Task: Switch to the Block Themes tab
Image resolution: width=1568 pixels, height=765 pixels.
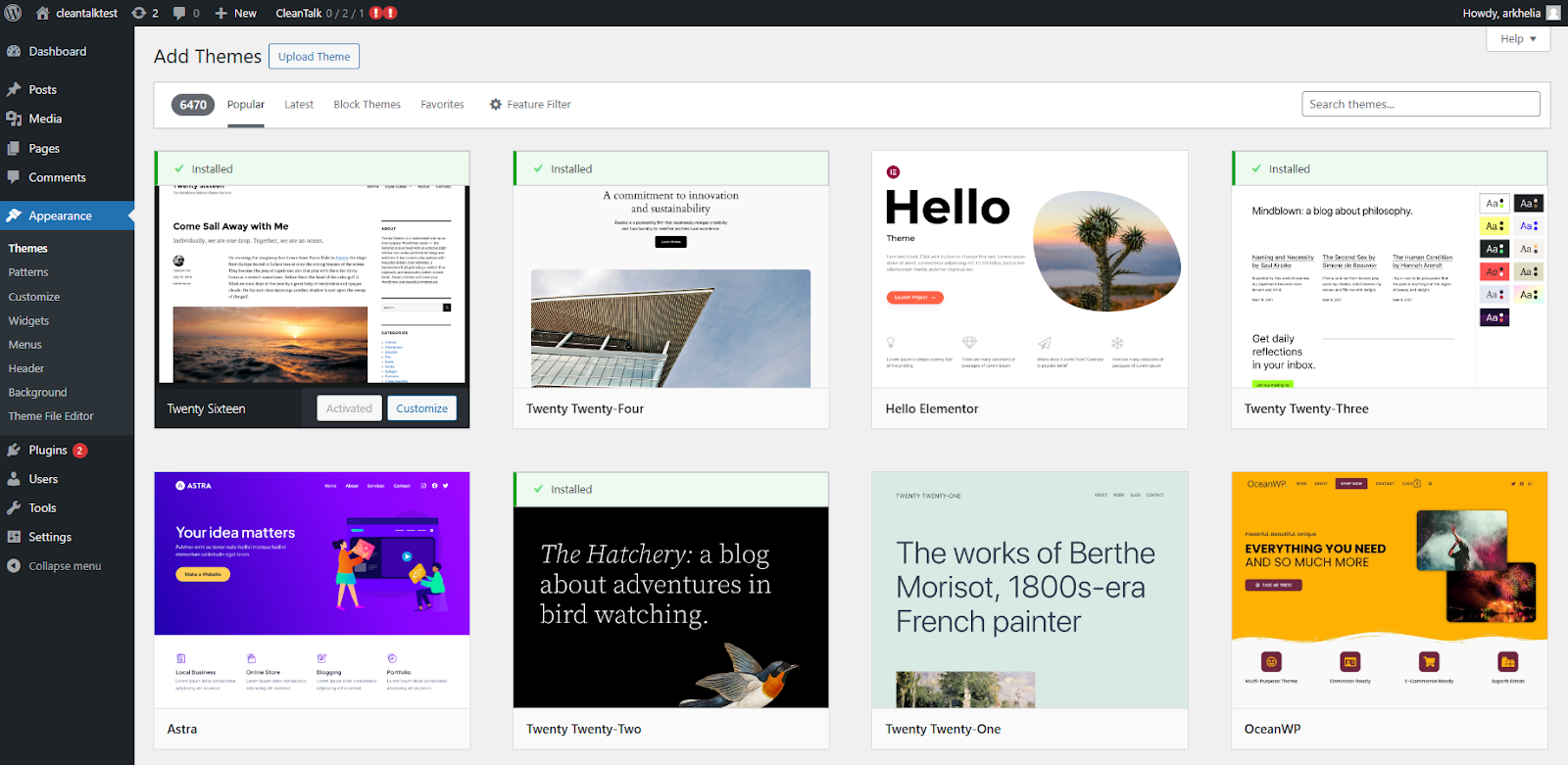Action: tap(367, 105)
